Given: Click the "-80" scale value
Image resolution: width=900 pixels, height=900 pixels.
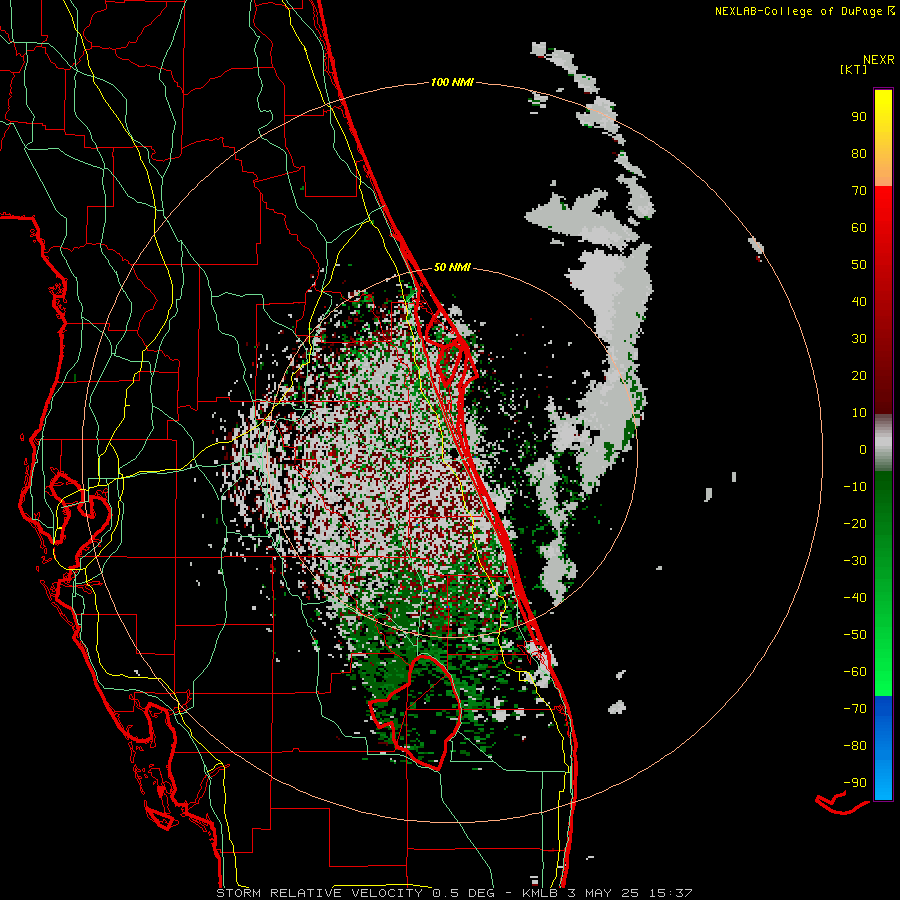Looking at the screenshot, I should (855, 746).
